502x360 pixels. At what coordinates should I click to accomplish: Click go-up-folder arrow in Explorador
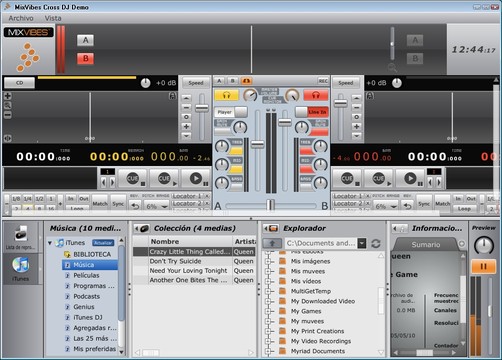tap(272, 243)
